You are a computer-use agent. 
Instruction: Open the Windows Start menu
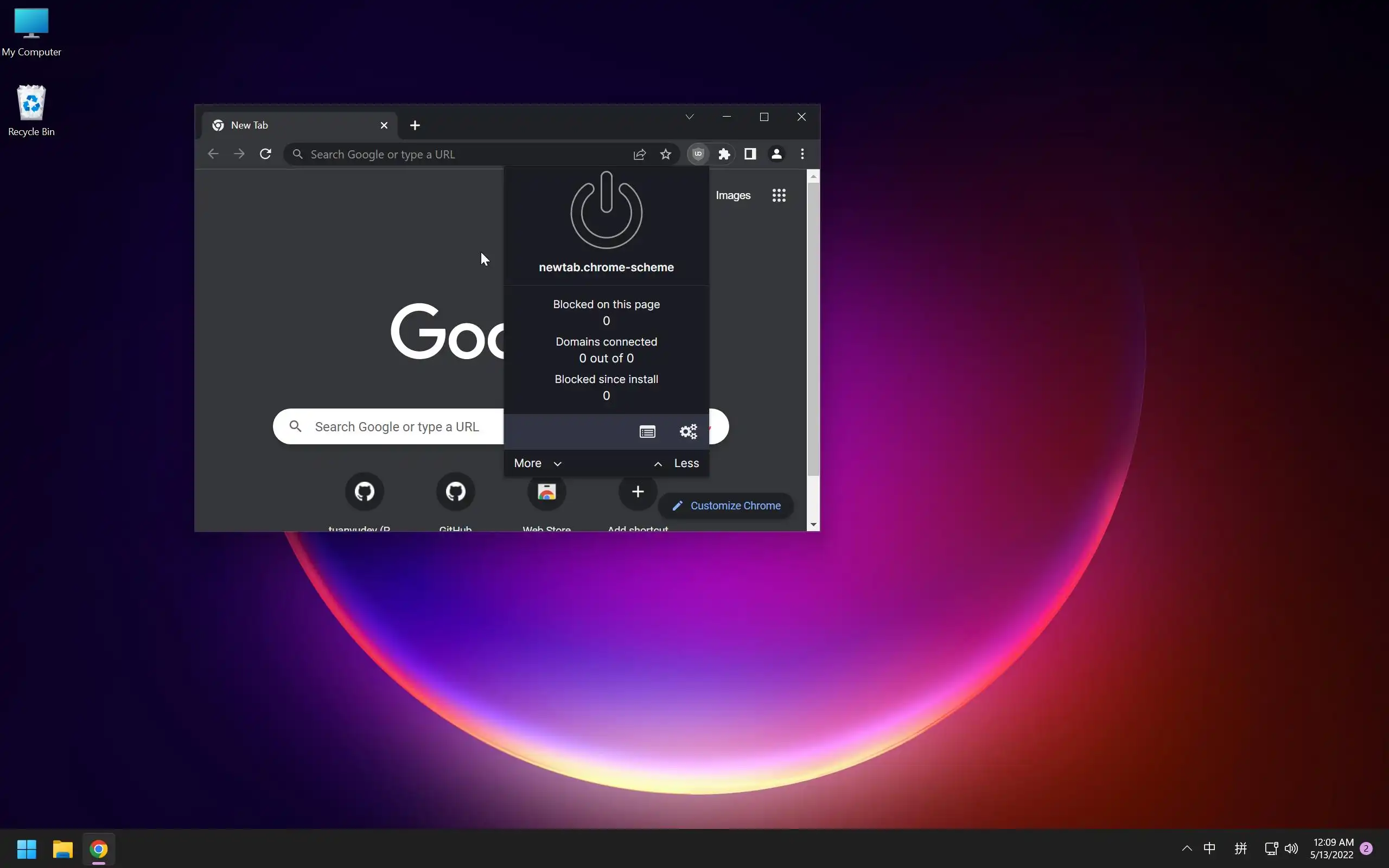pyautogui.click(x=27, y=848)
